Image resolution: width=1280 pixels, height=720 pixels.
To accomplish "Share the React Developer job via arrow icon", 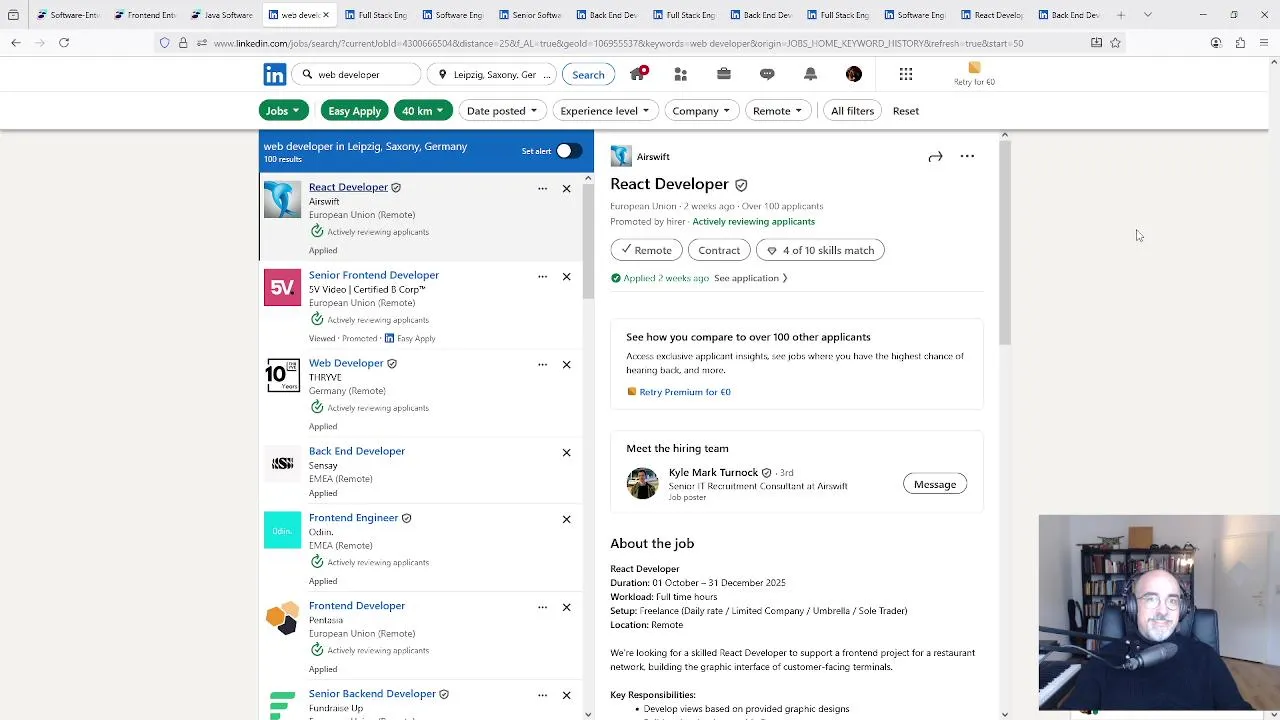I will (x=935, y=156).
